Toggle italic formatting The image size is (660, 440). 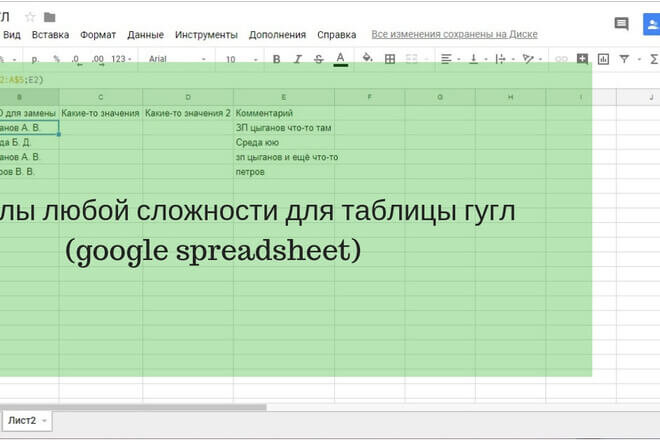(298, 59)
